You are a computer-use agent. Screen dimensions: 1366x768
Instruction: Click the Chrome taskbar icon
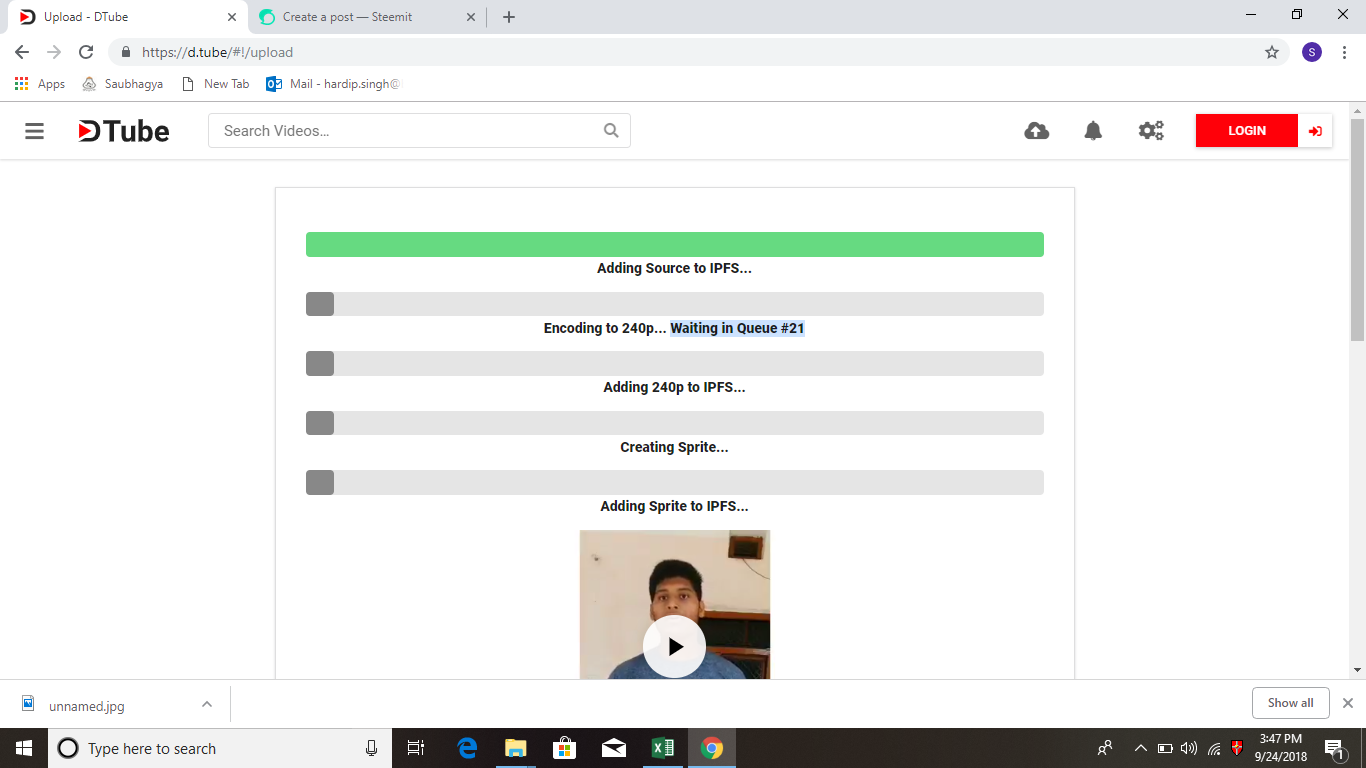coord(711,748)
